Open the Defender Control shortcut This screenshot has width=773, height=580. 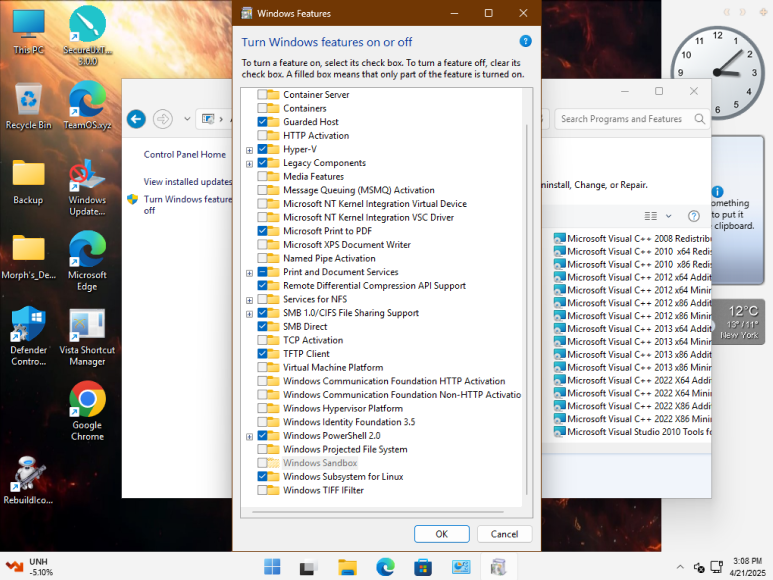(x=29, y=336)
